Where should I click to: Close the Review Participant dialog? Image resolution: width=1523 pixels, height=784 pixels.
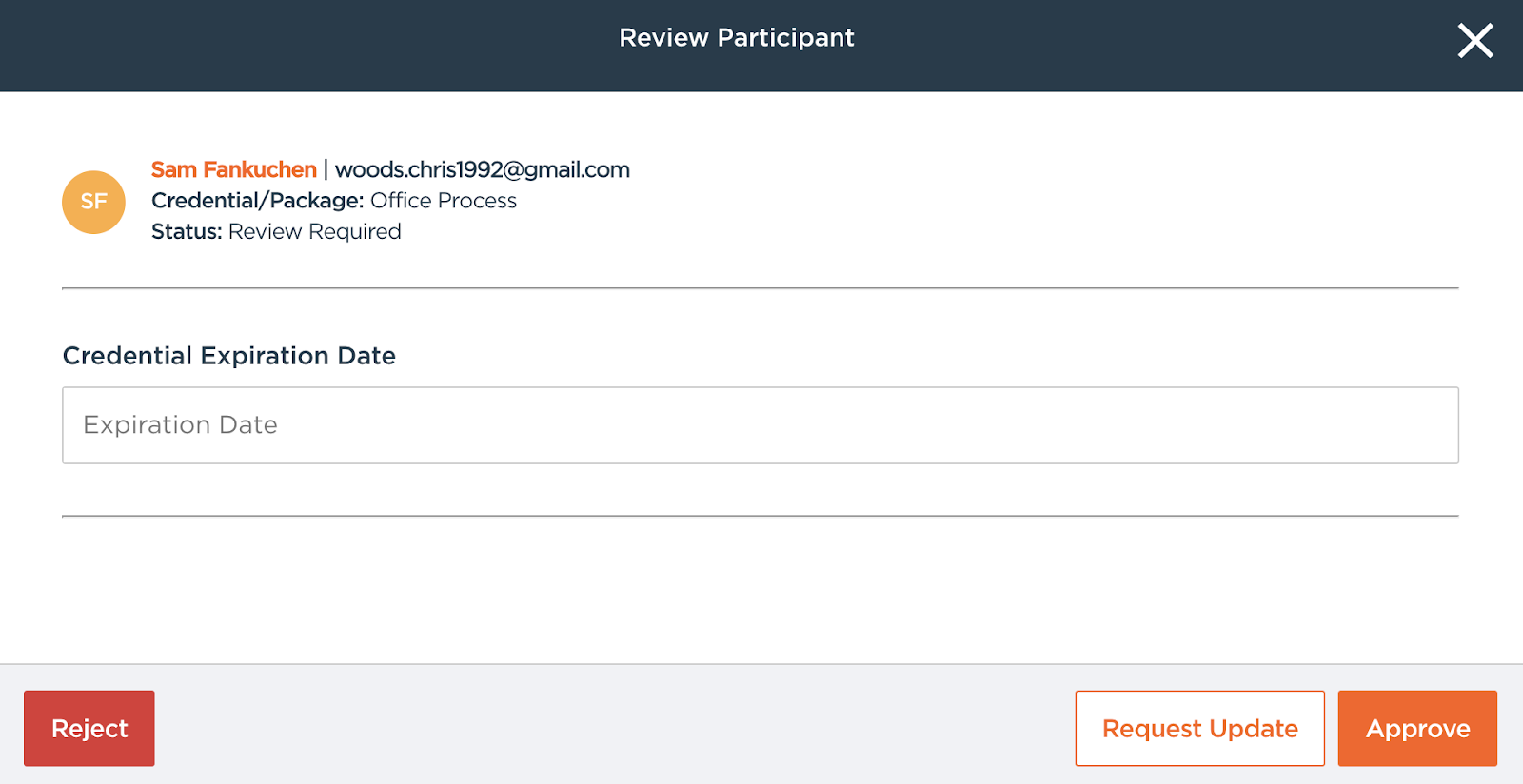pos(1475,41)
